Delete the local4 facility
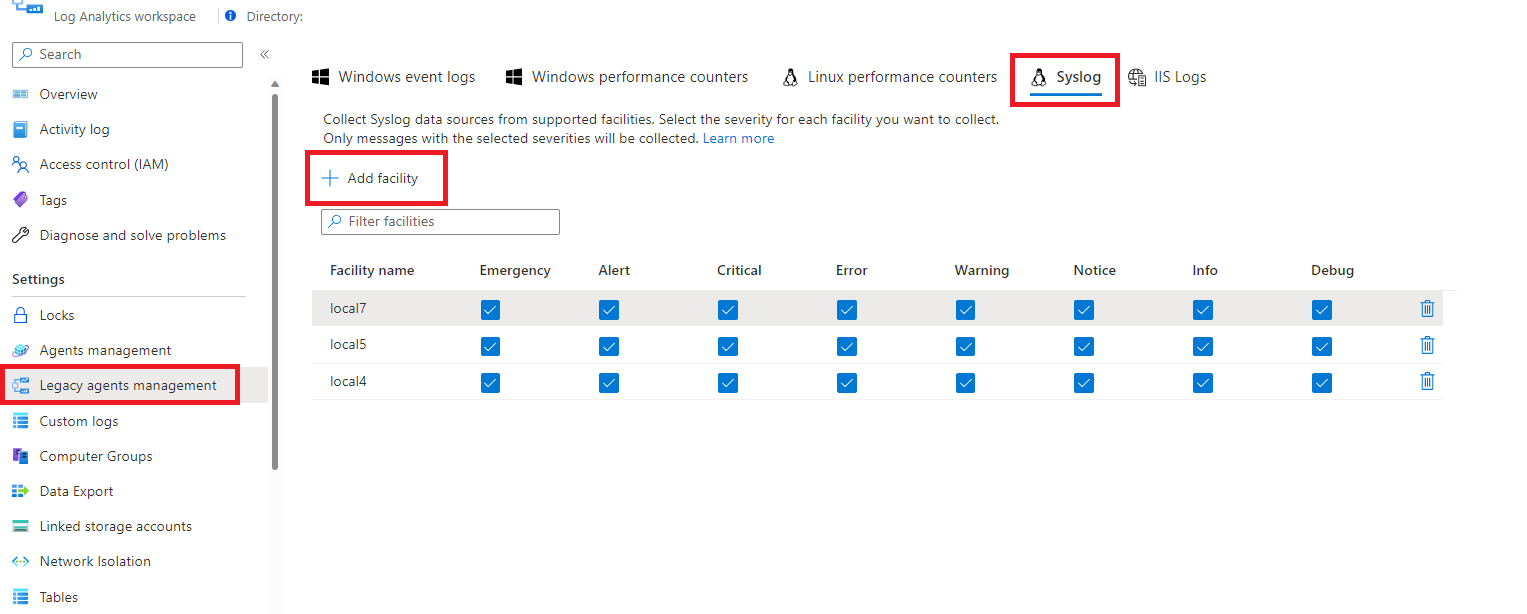1527x614 pixels. (x=1427, y=381)
